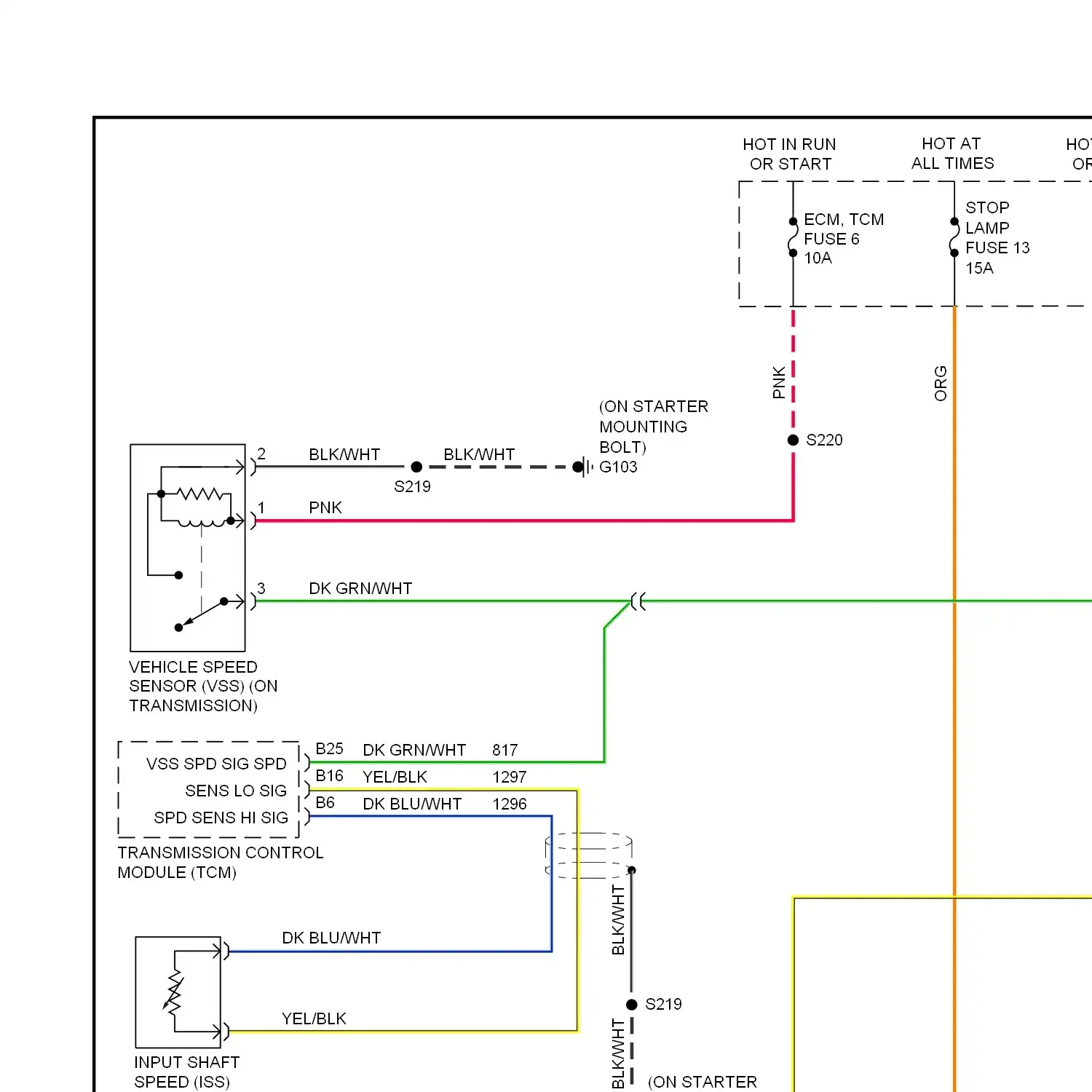Click the Vehicle Speed Sensor component box

pyautogui.click(x=188, y=547)
